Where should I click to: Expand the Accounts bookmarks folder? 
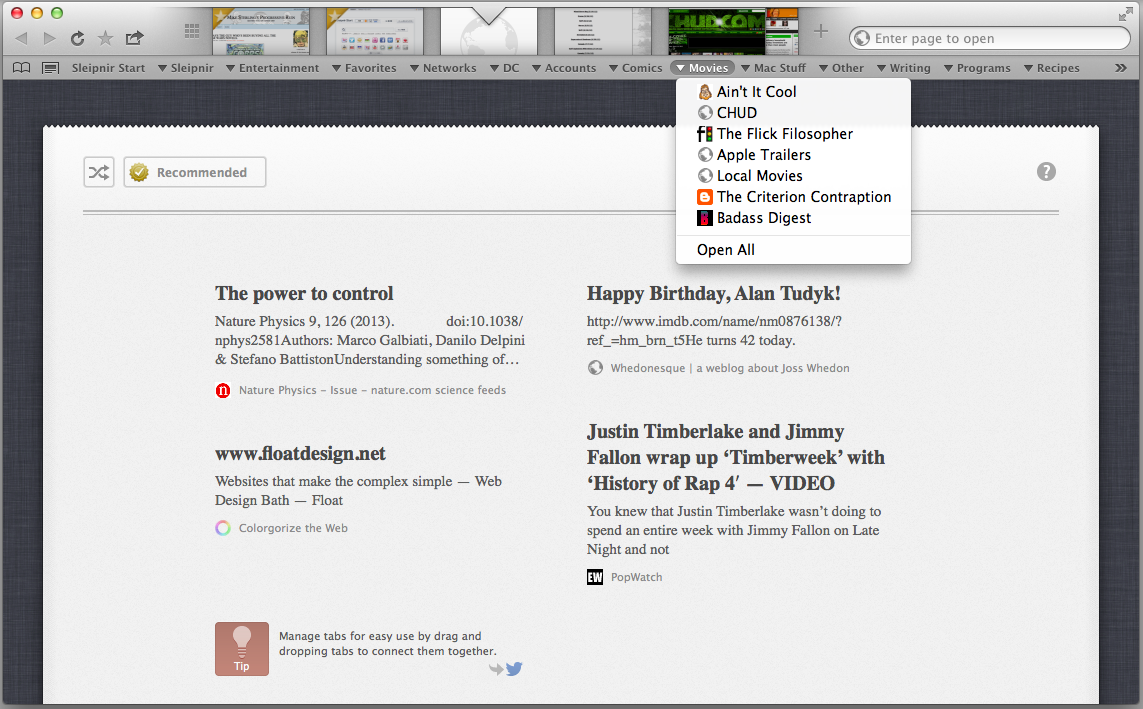564,68
